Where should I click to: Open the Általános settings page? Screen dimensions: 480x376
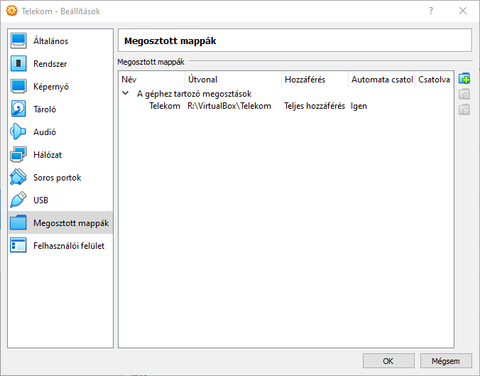(60, 41)
